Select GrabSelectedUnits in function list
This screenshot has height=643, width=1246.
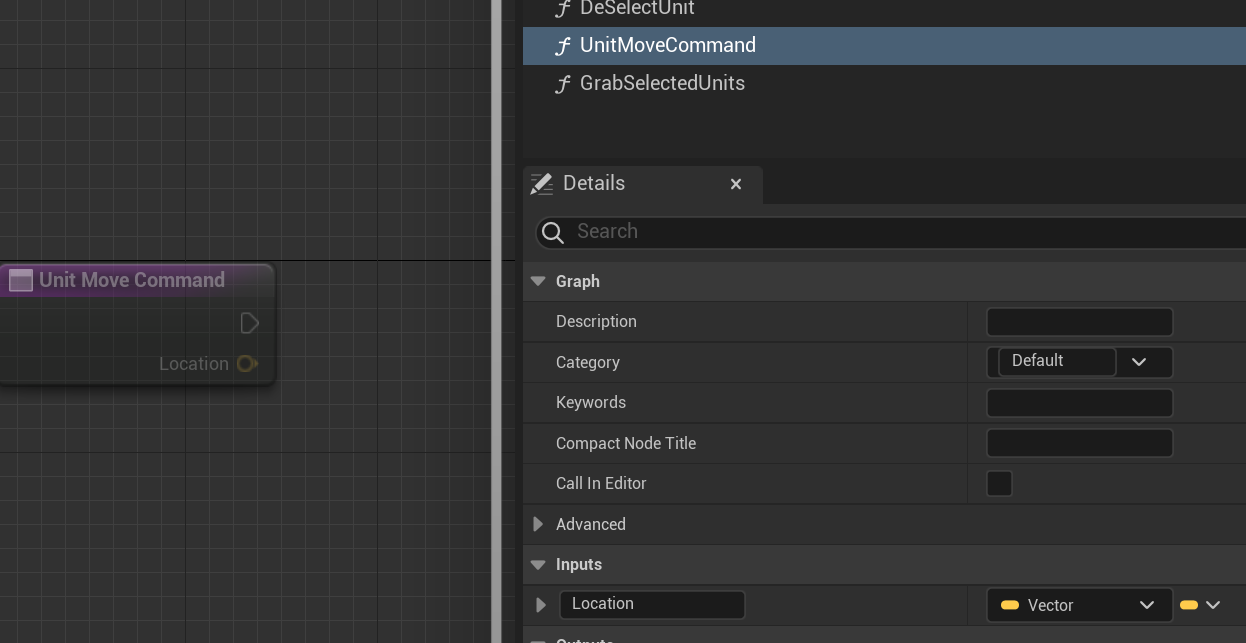click(662, 84)
